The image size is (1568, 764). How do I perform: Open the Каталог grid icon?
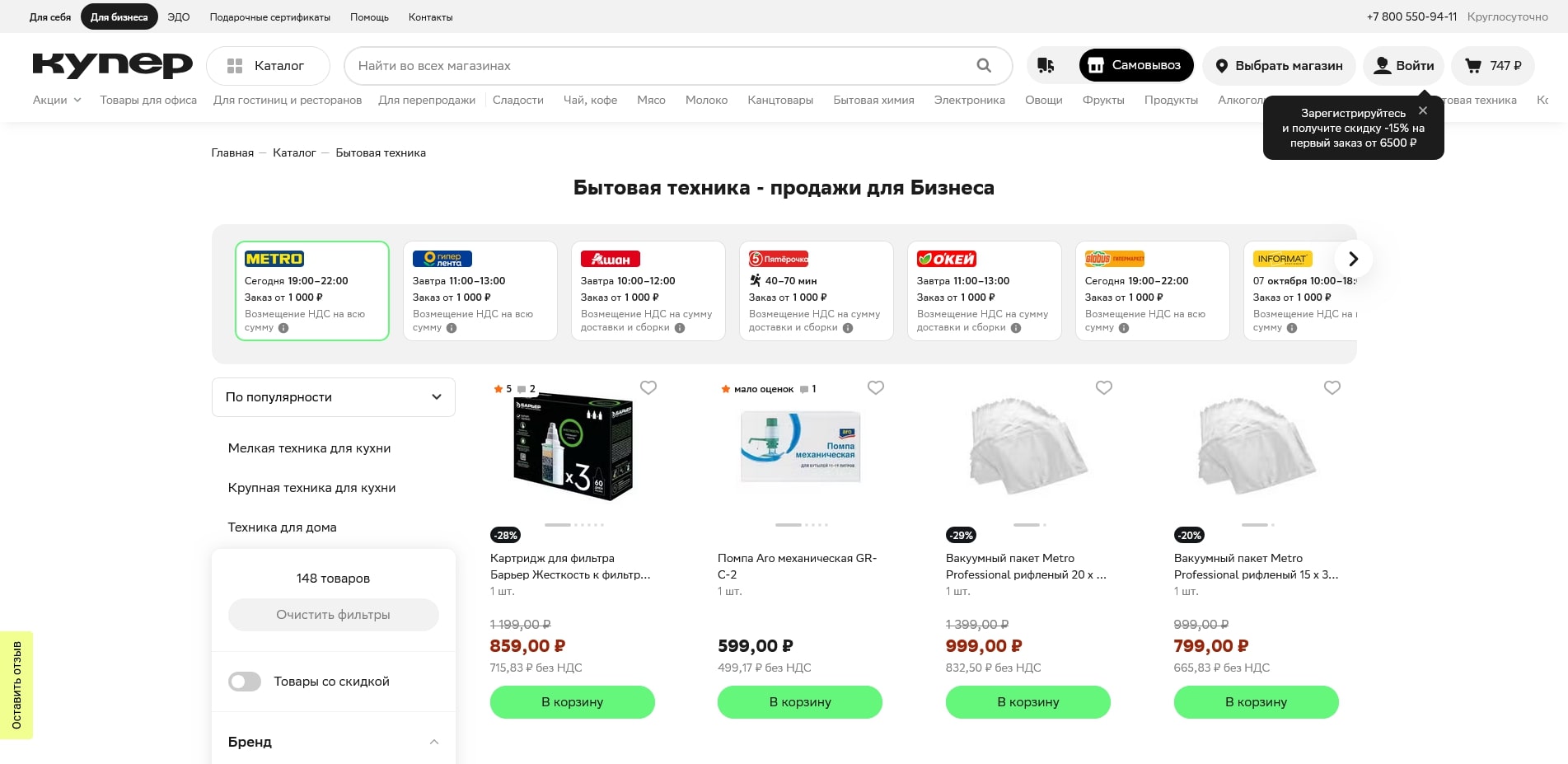click(235, 65)
